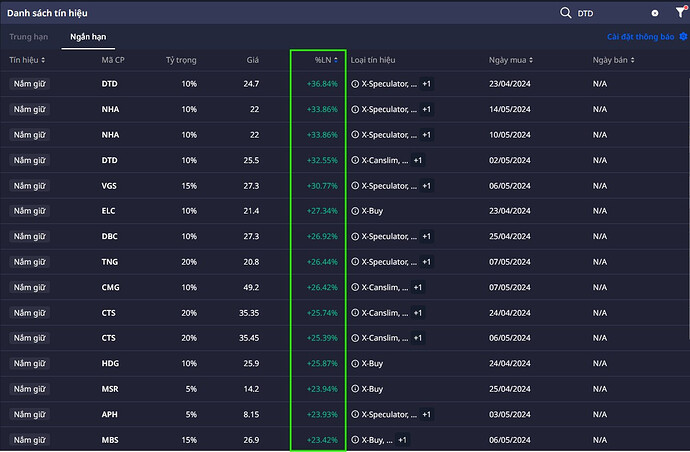Select the Ngắn hạn tab
The image size is (690, 452).
(x=88, y=37)
